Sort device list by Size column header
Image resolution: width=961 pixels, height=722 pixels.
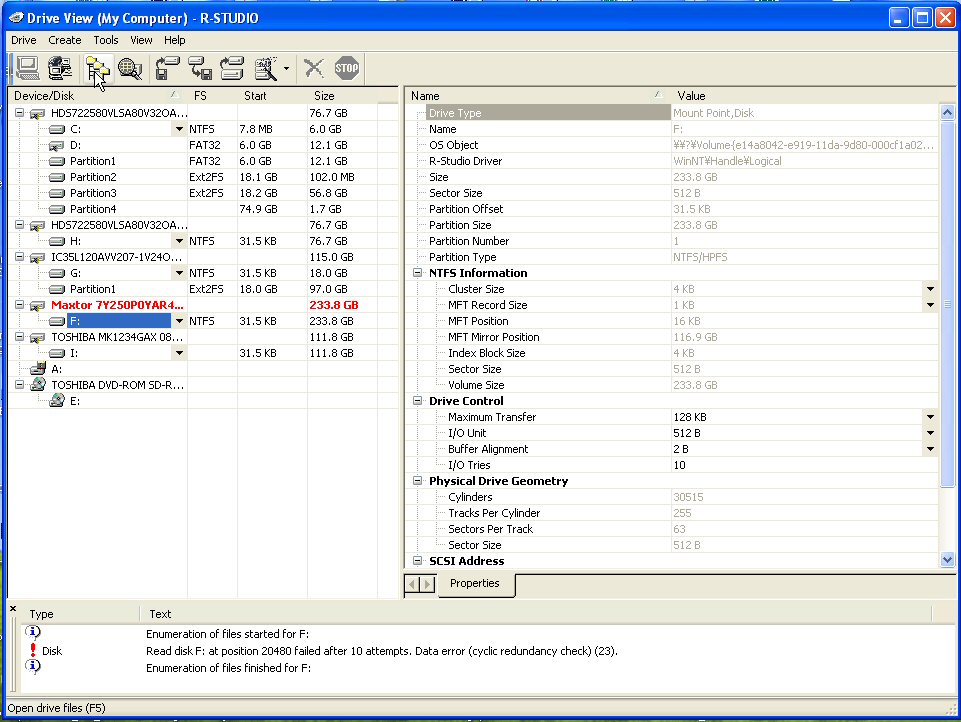pos(324,96)
